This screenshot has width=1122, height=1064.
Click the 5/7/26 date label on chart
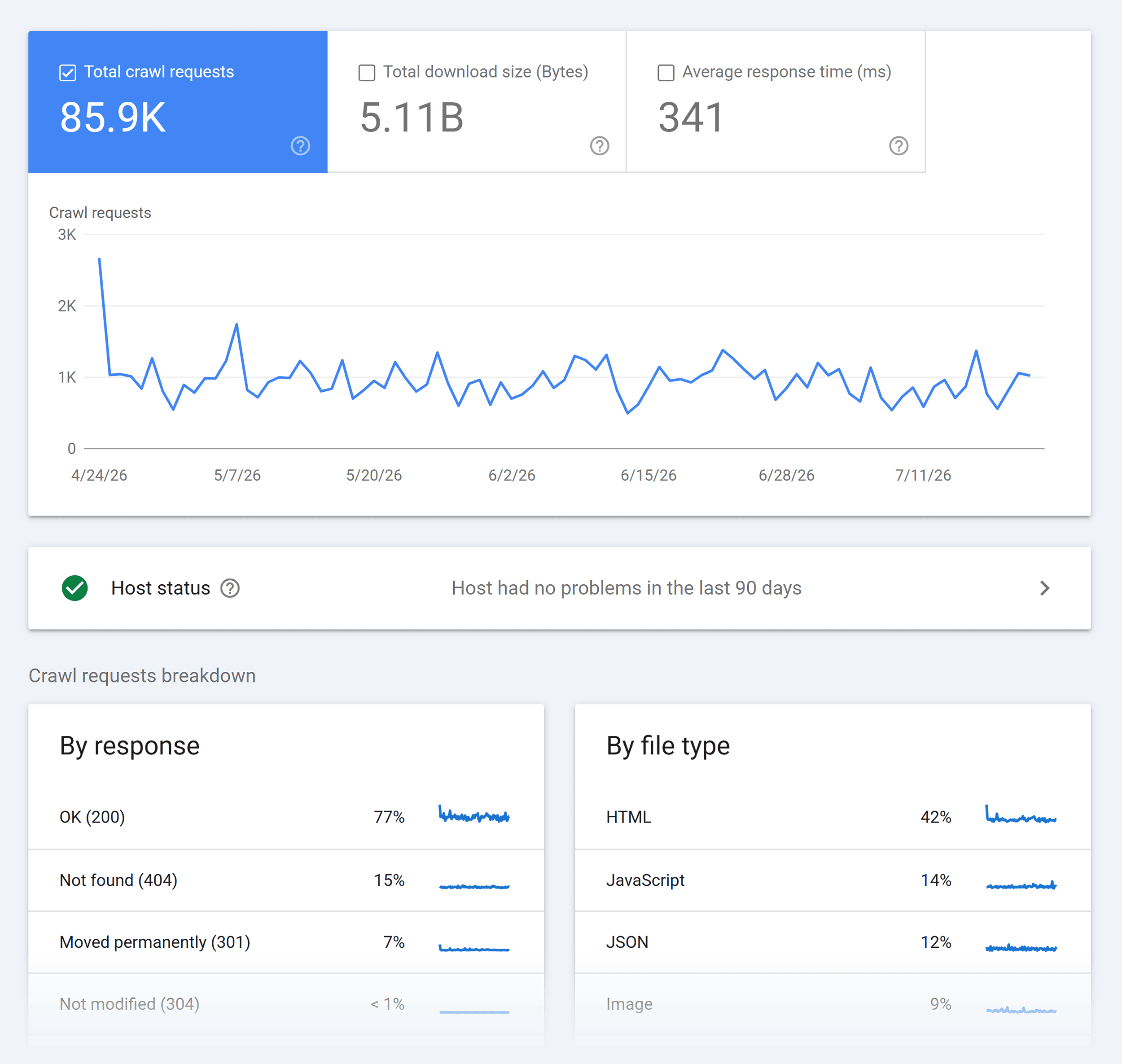(x=237, y=475)
